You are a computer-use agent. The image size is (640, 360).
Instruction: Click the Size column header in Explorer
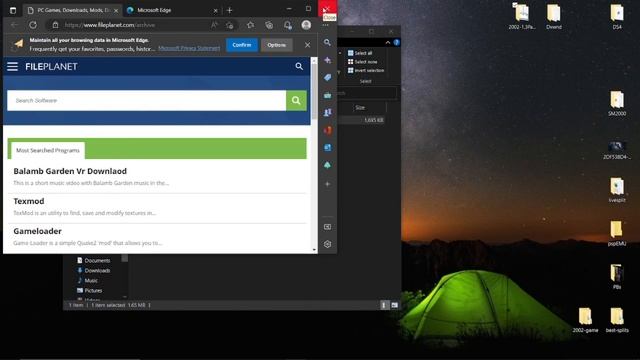360,108
